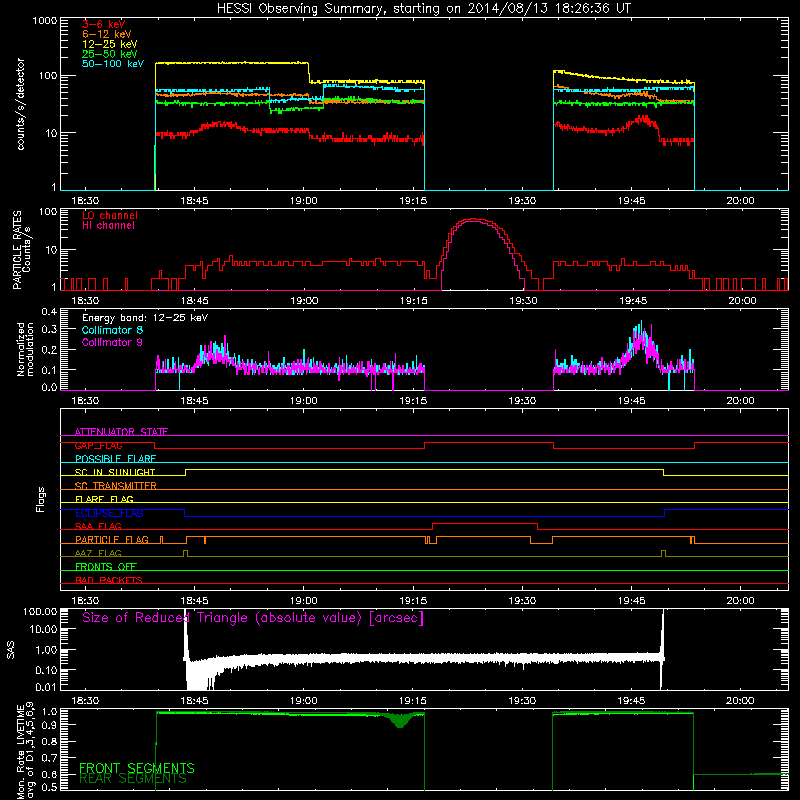Click the PARTICLE_FLAG label

click(112, 540)
